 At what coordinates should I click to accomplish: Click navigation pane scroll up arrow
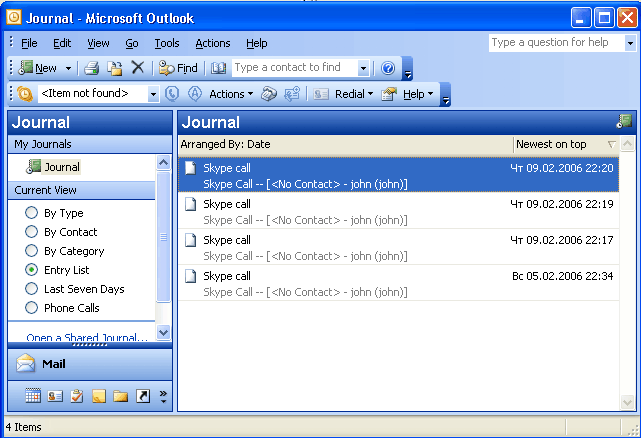pos(164,163)
